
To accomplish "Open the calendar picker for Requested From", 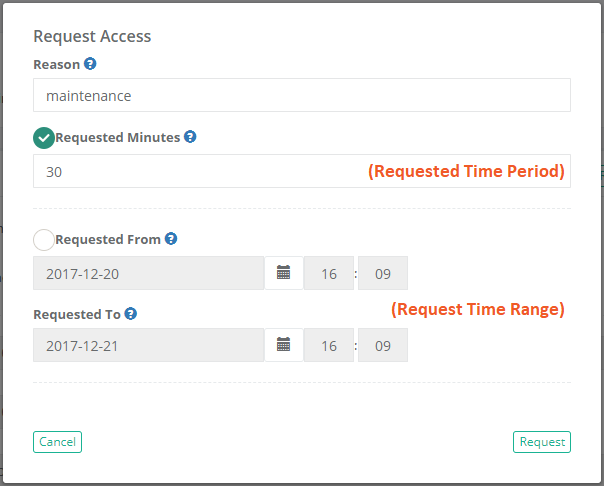I will tap(283, 273).
